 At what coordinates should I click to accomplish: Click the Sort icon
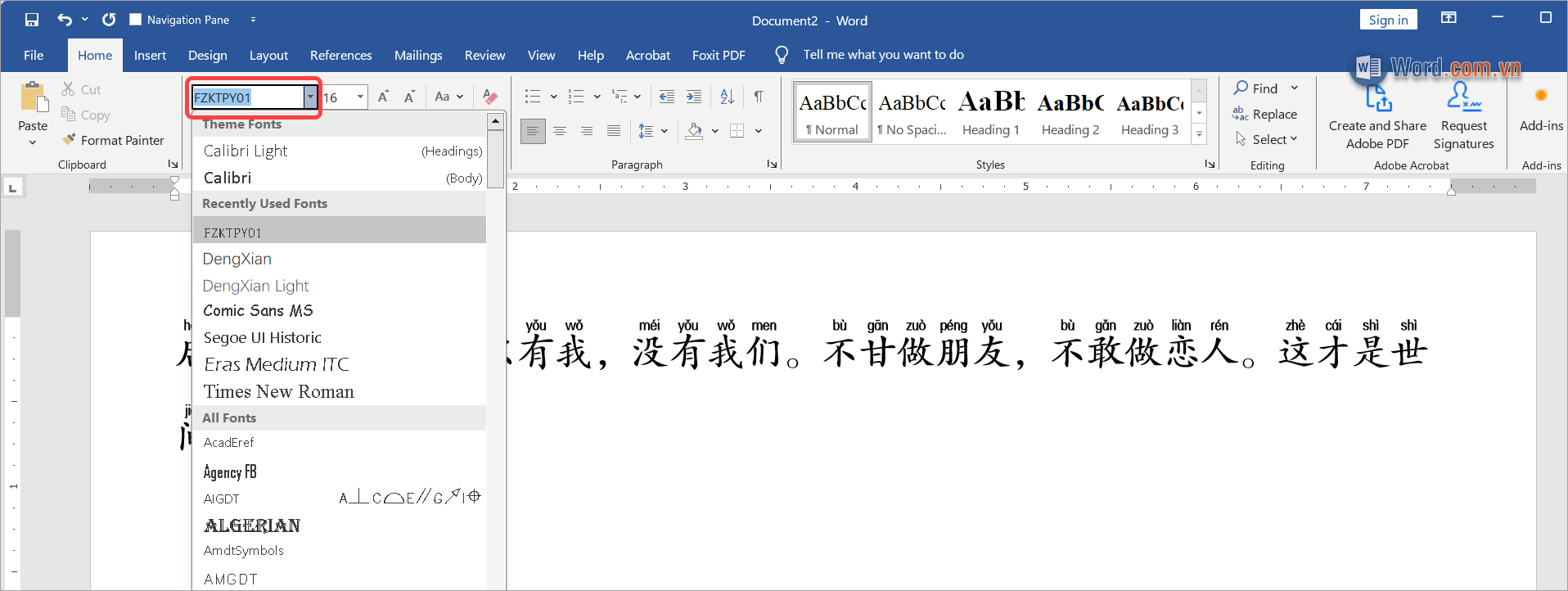pyautogui.click(x=727, y=97)
